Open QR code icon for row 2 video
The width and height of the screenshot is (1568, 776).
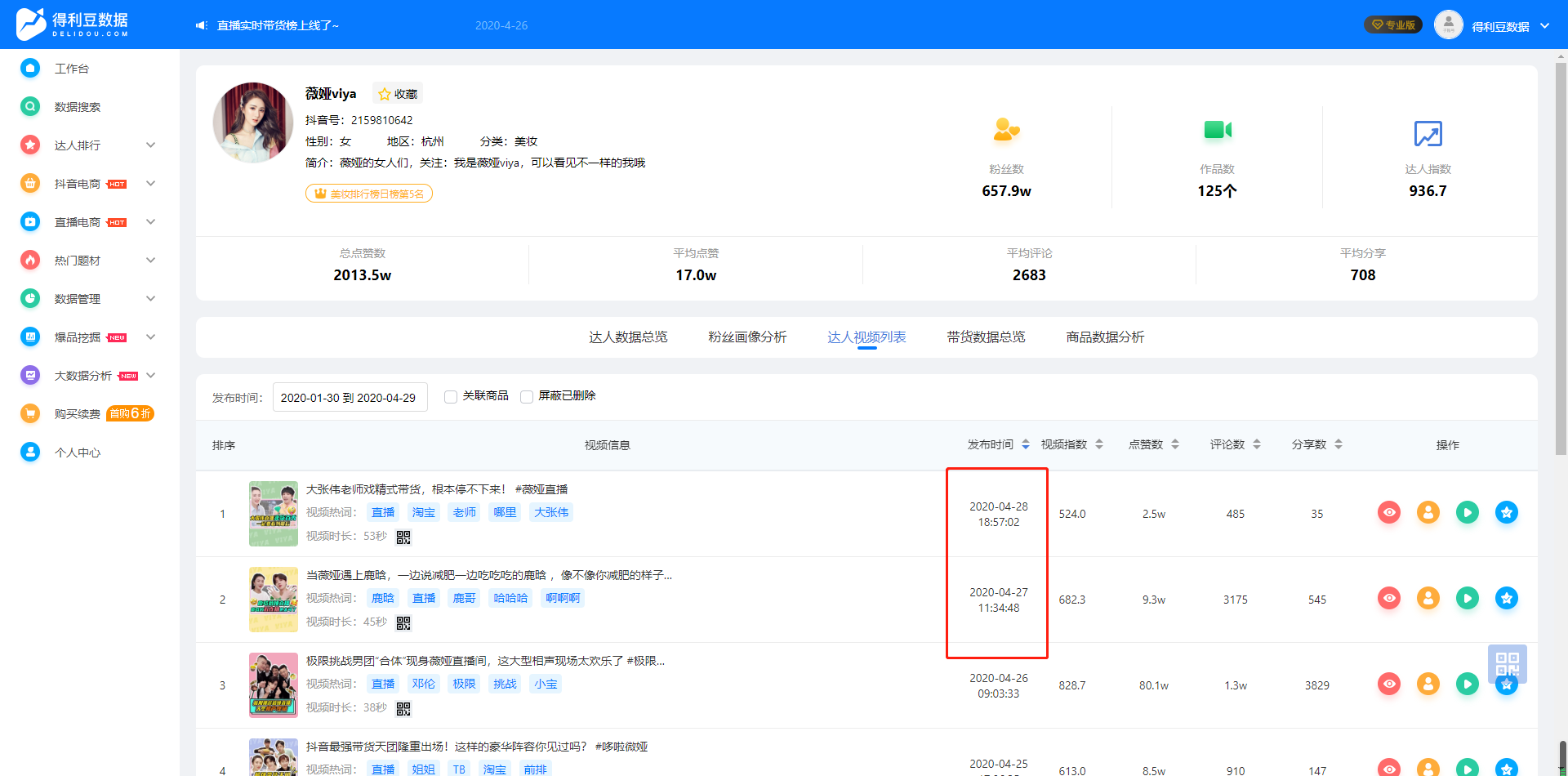(403, 622)
